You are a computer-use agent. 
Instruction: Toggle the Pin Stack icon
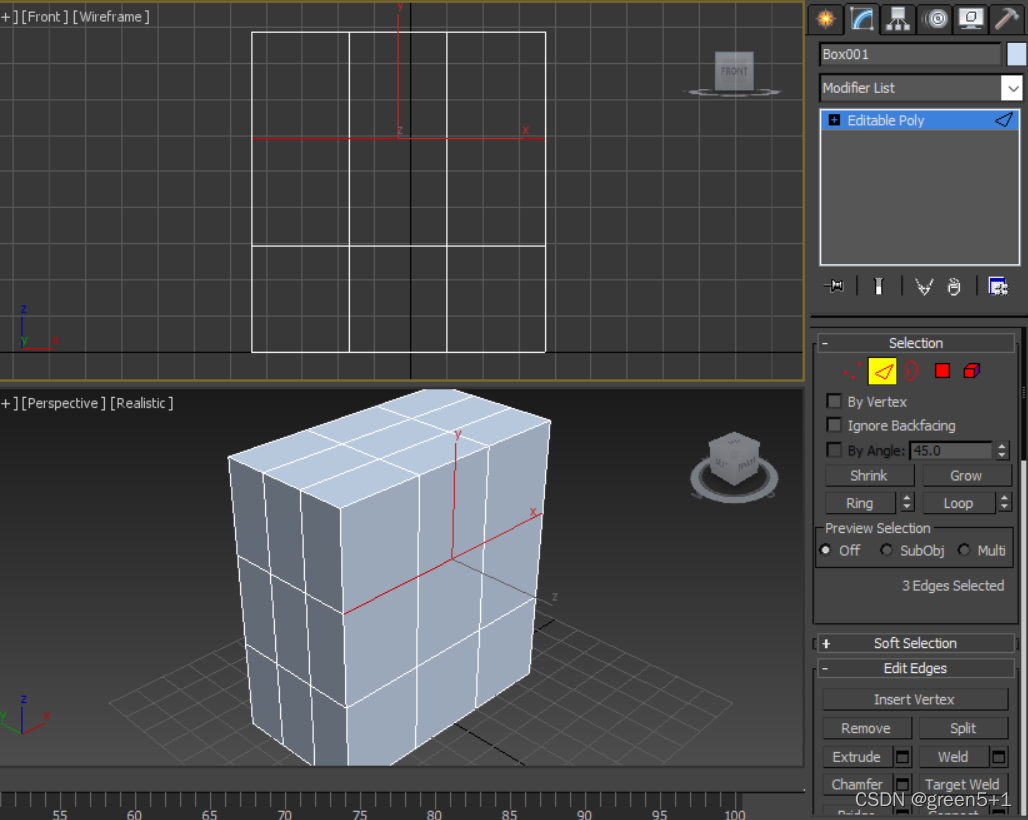pos(834,286)
